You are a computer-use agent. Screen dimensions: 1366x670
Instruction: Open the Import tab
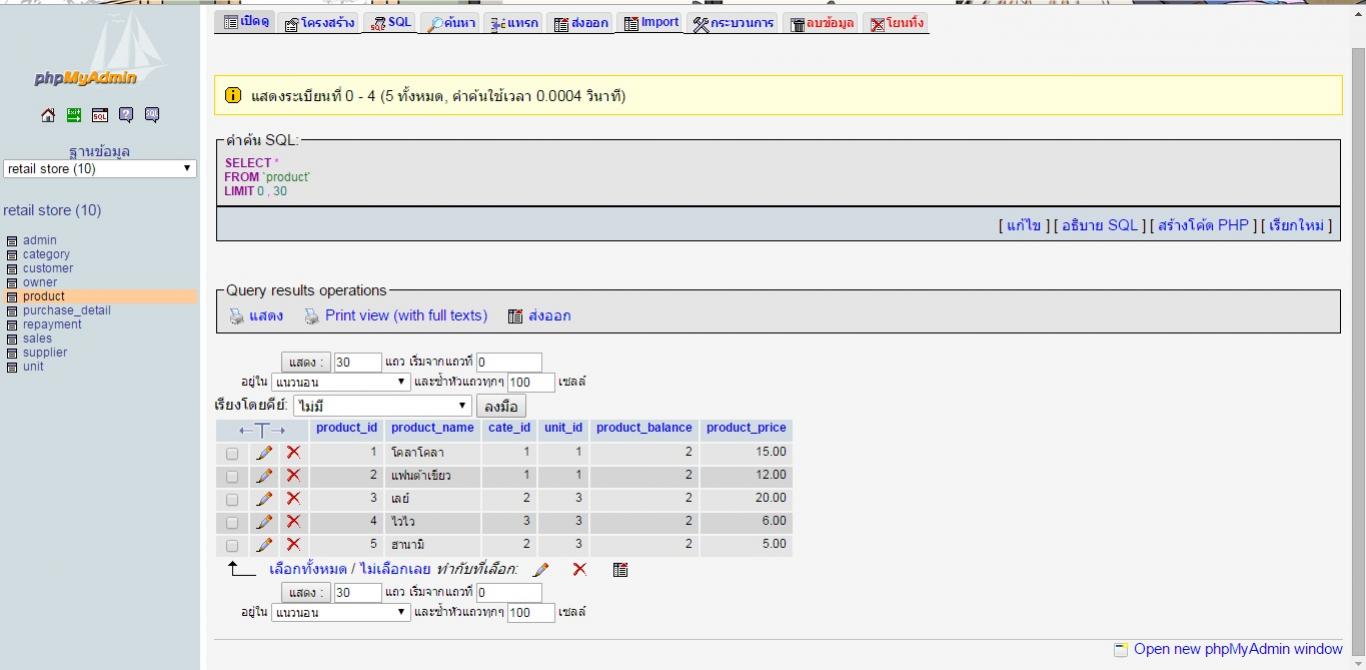tap(651, 23)
